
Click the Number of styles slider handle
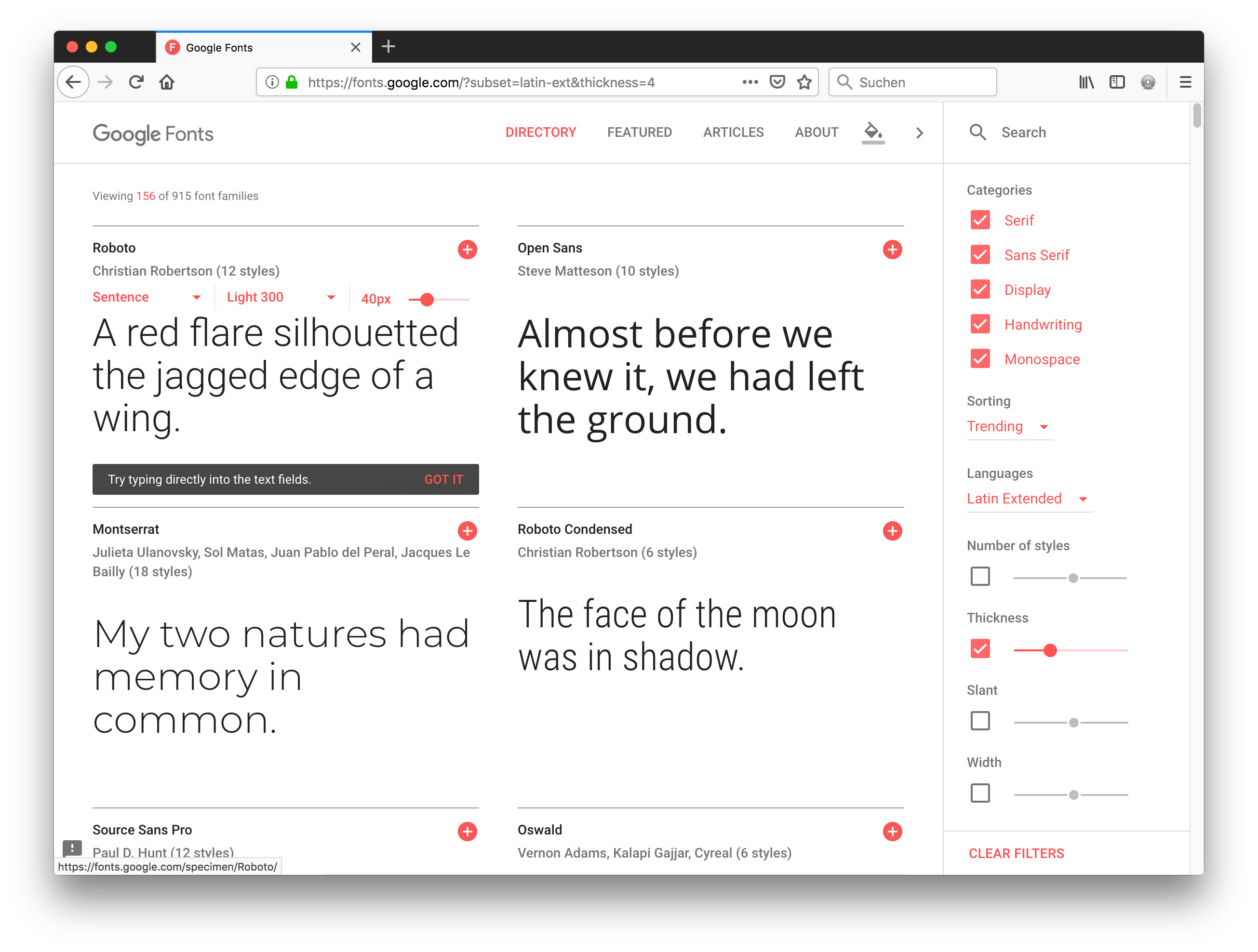click(1072, 578)
